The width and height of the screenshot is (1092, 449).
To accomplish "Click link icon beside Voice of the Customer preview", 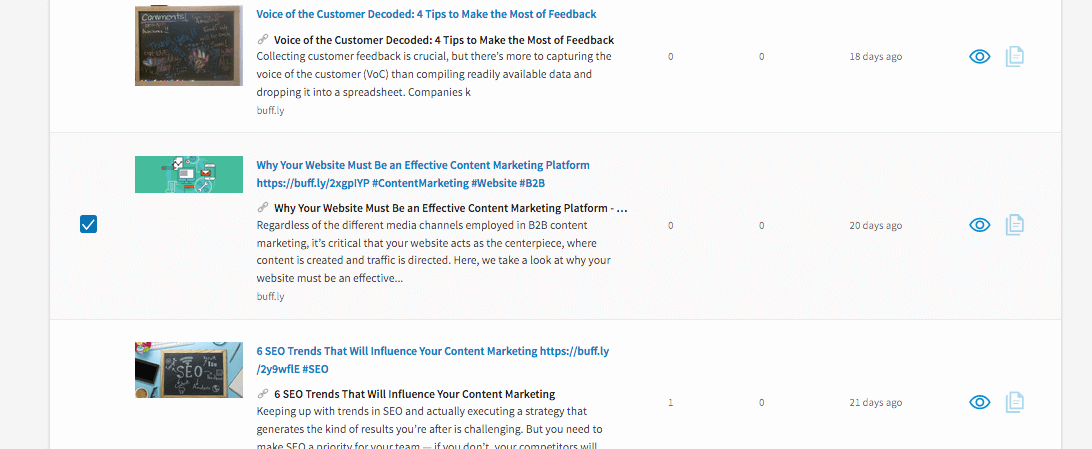I will 263,40.
